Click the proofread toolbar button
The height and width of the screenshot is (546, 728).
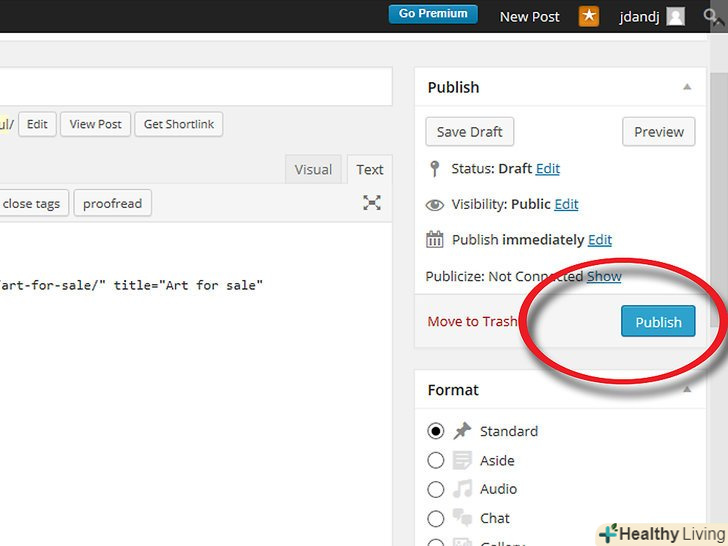pyautogui.click(x=112, y=203)
